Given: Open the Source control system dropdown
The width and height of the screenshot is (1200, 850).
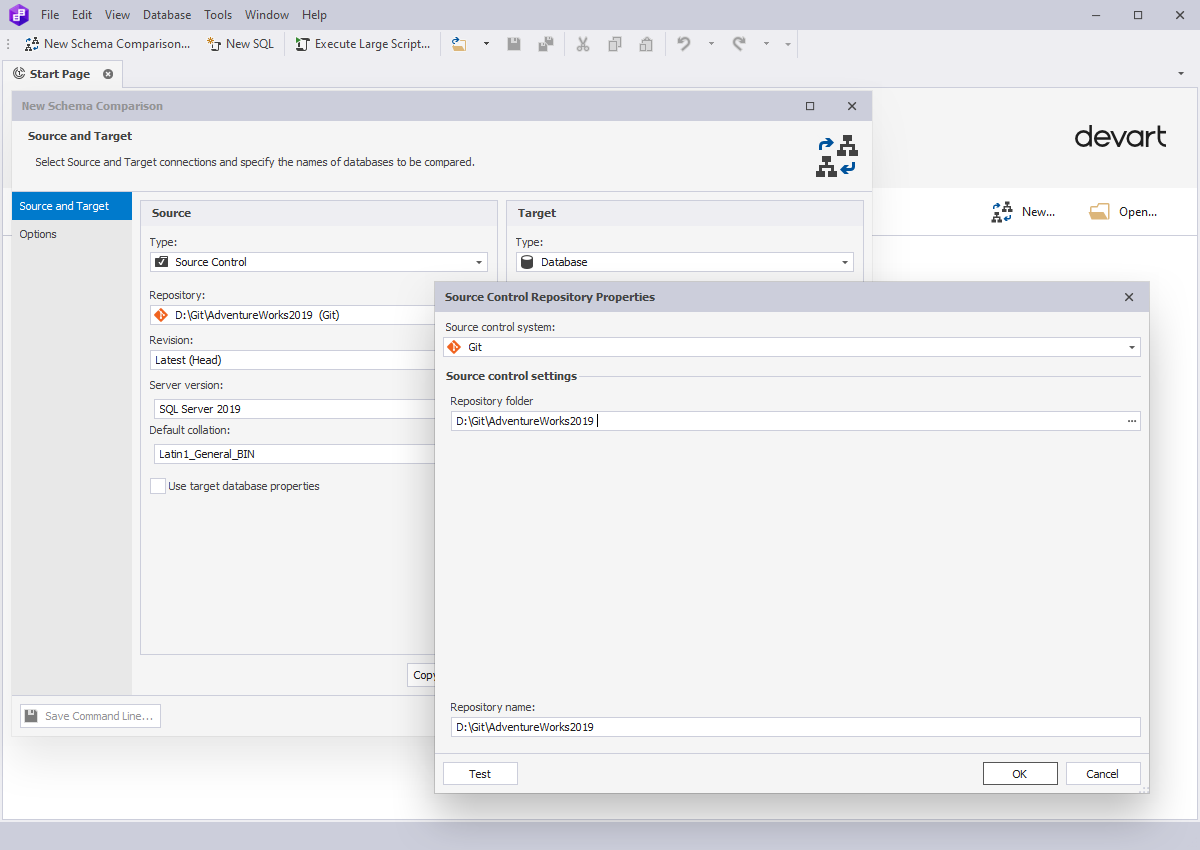Looking at the screenshot, I should click(1131, 346).
